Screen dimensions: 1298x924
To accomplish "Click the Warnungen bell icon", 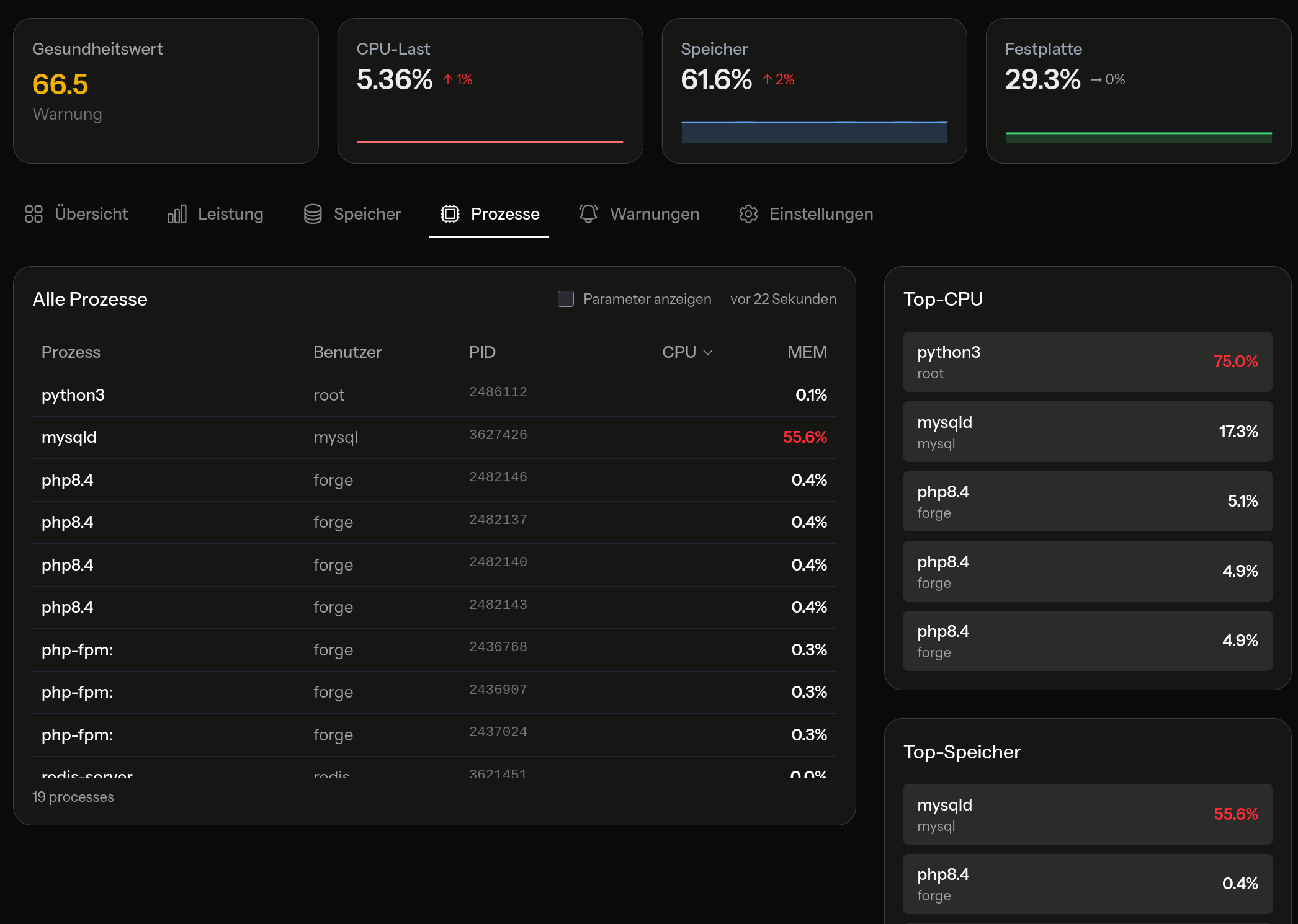I will pos(588,214).
